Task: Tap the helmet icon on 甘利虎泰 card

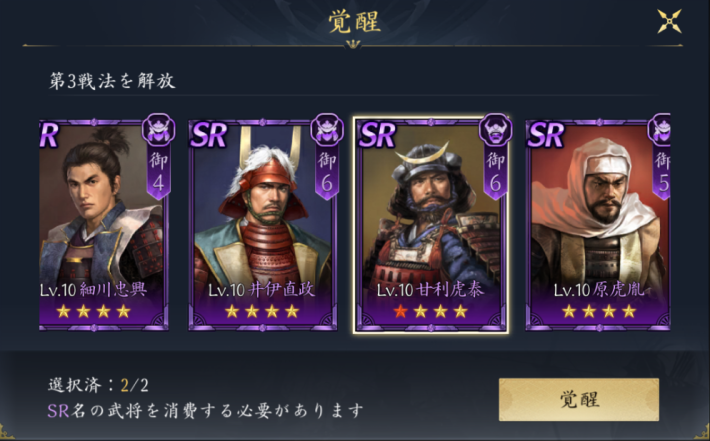Action: click(495, 130)
